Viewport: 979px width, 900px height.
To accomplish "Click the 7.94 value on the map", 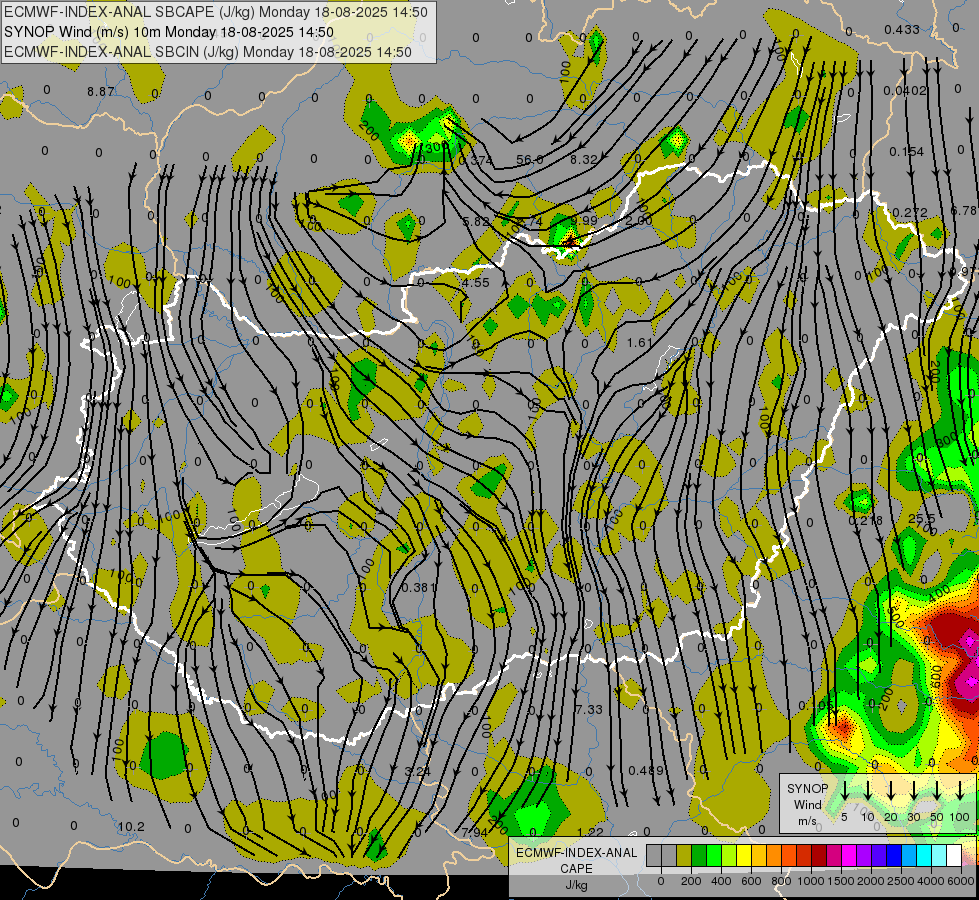I will (475, 833).
